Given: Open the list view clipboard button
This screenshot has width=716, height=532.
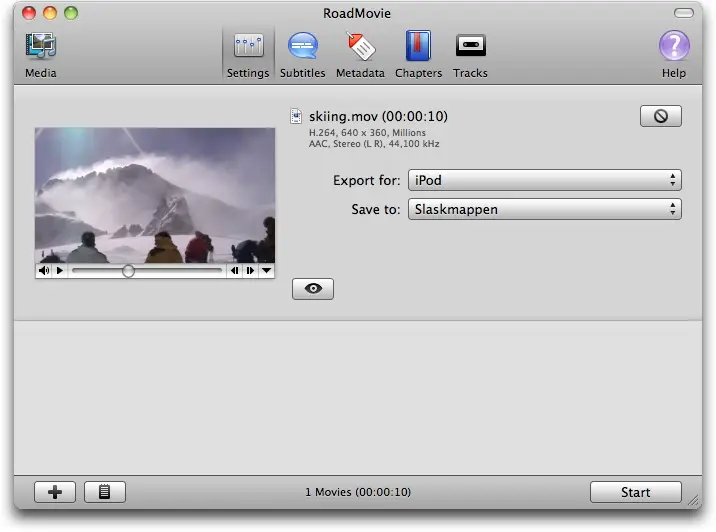Looking at the screenshot, I should coord(105,492).
